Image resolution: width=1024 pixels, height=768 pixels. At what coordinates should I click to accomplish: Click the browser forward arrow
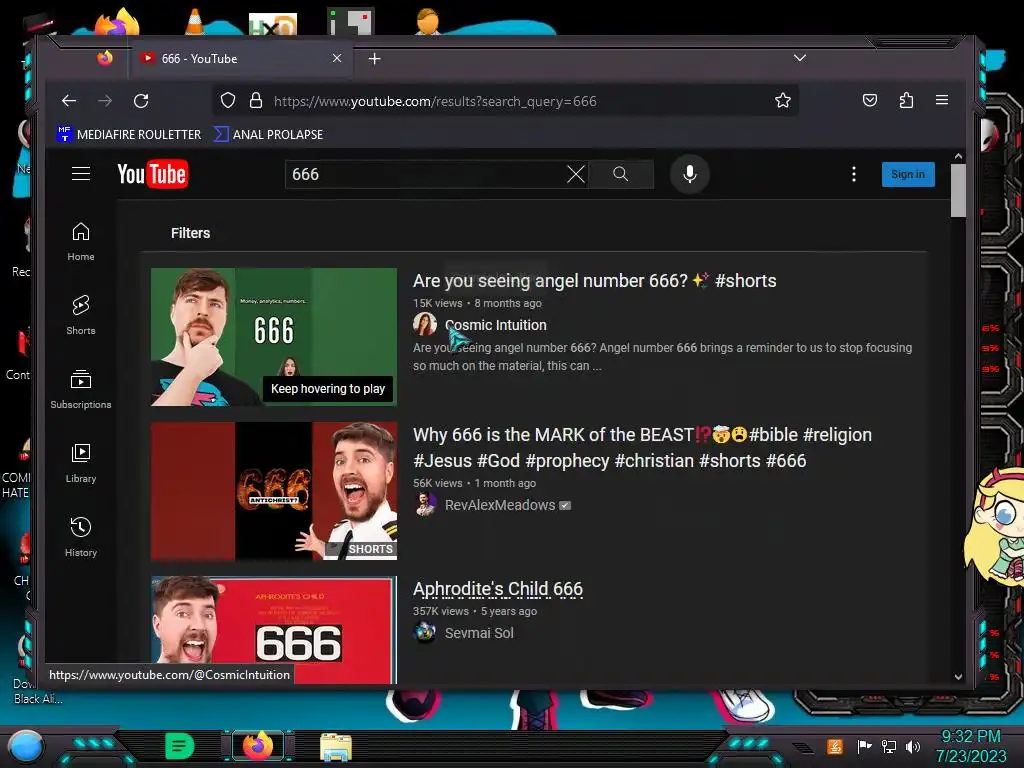pos(104,101)
